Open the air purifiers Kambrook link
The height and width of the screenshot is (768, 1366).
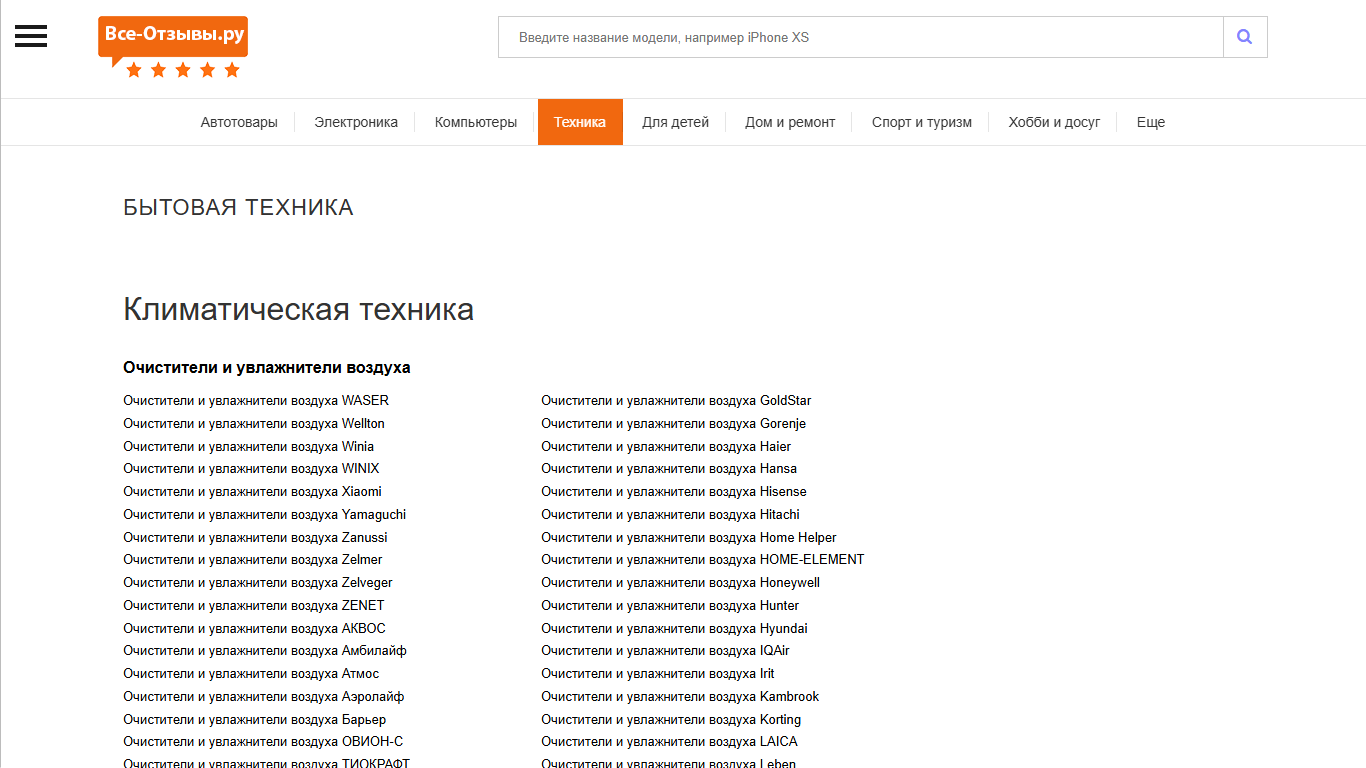(681, 696)
